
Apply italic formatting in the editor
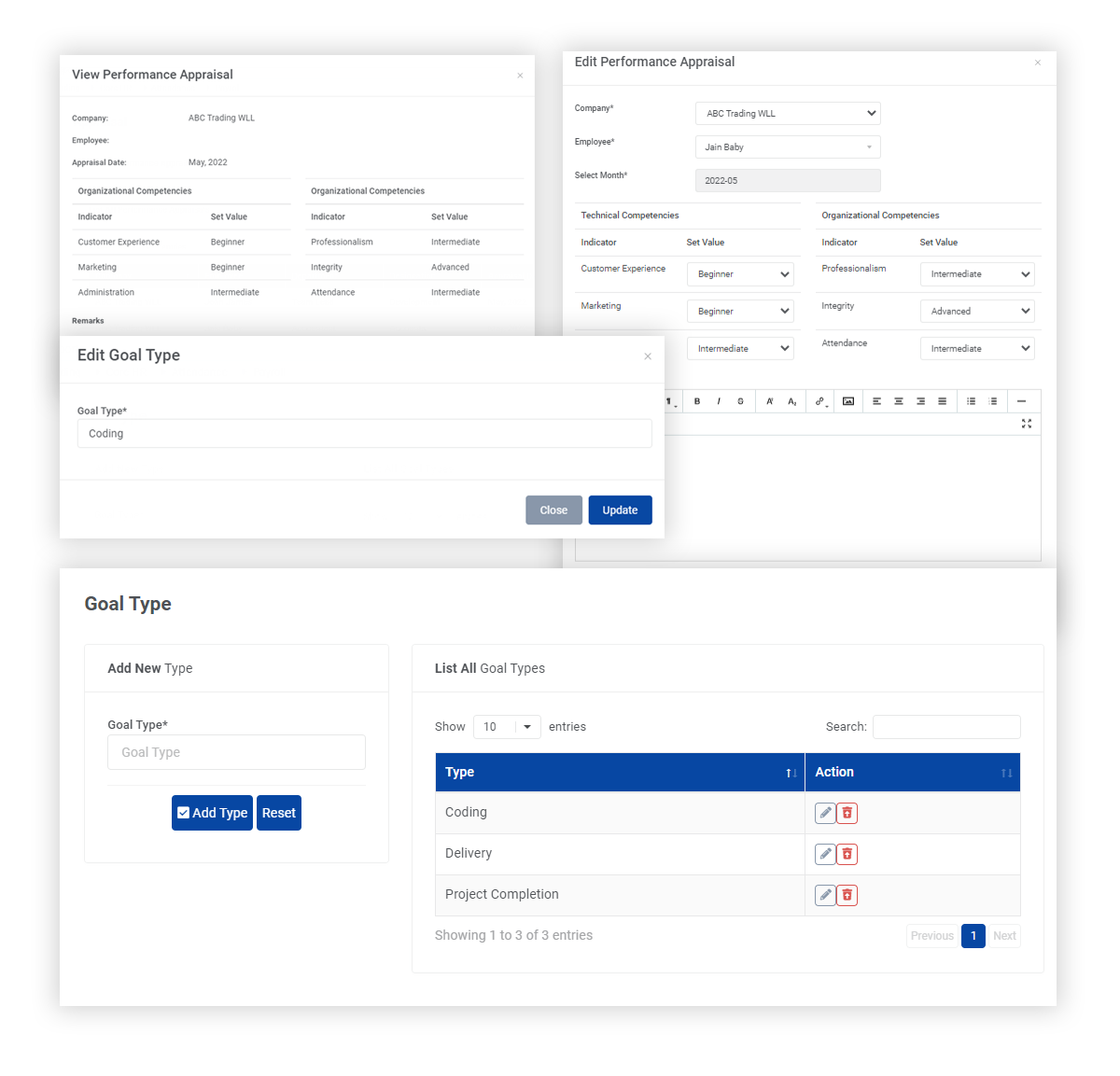click(719, 401)
